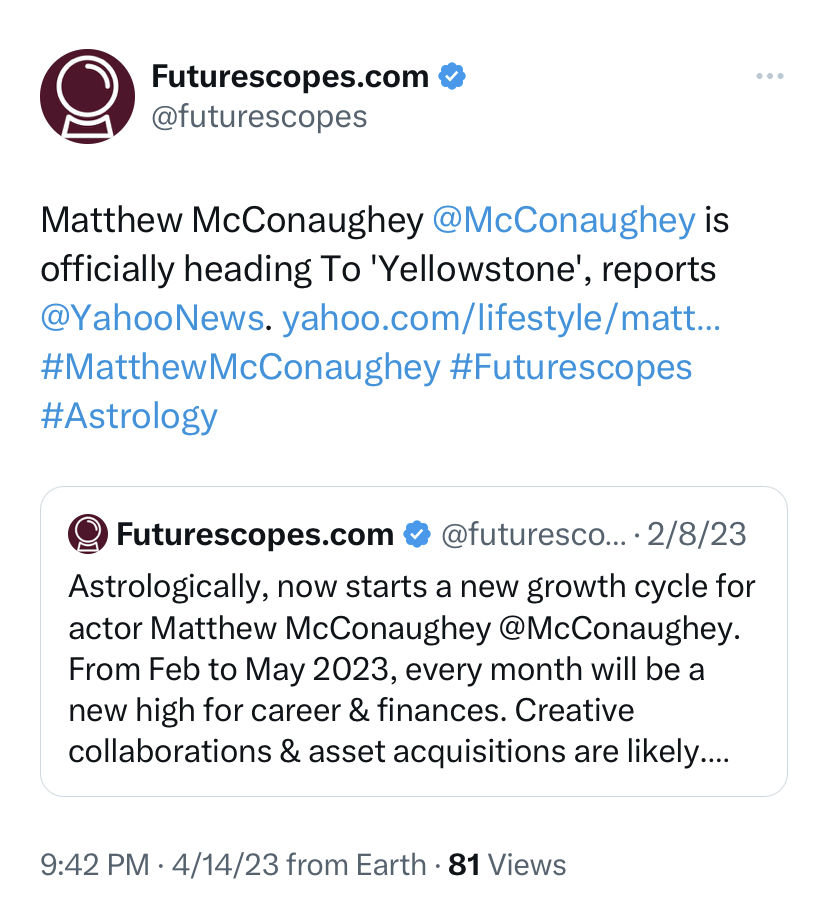Click the 2/8/23 date of quoted tweet
The image size is (828, 900).
[697, 534]
